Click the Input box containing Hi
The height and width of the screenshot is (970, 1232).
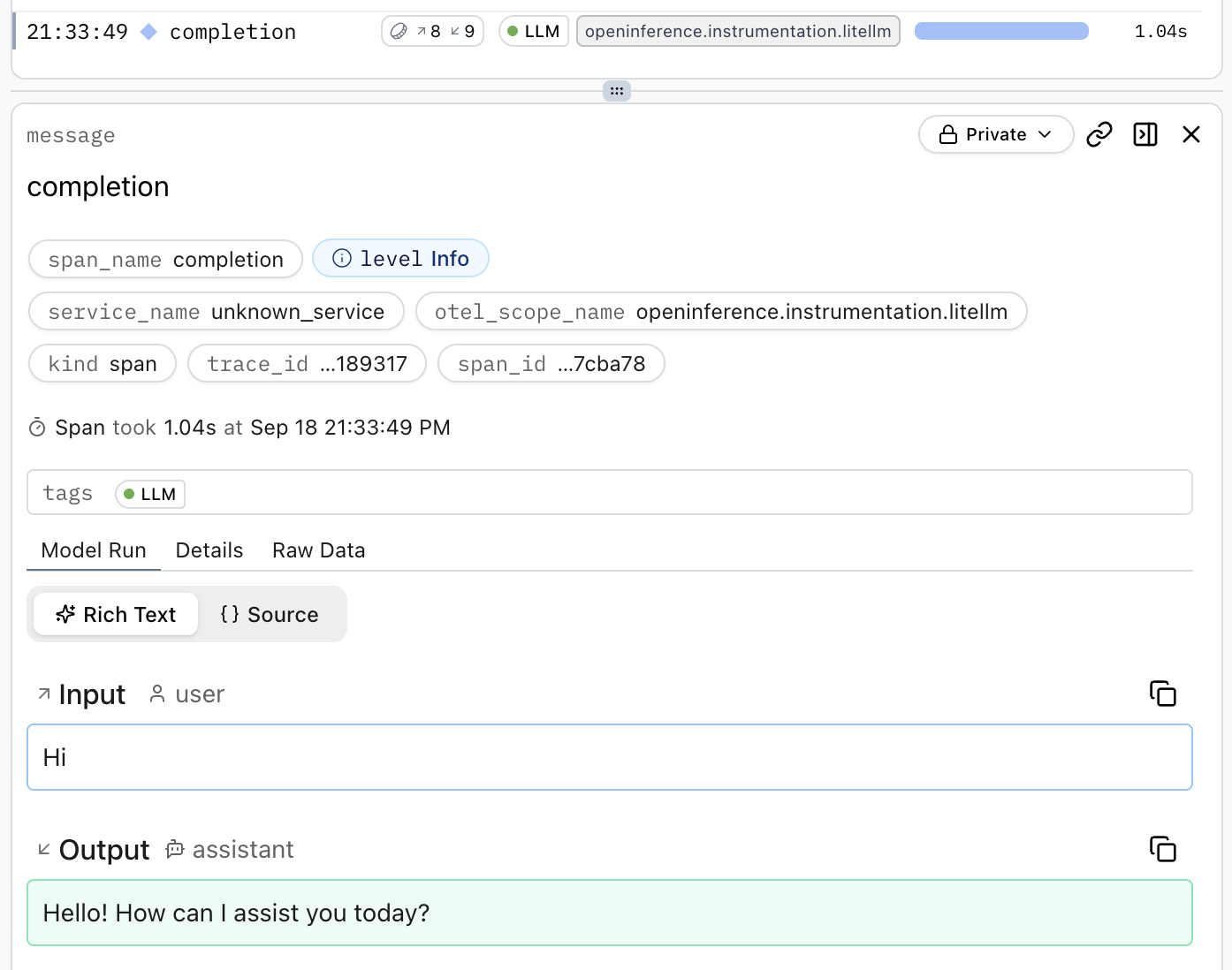pos(609,758)
